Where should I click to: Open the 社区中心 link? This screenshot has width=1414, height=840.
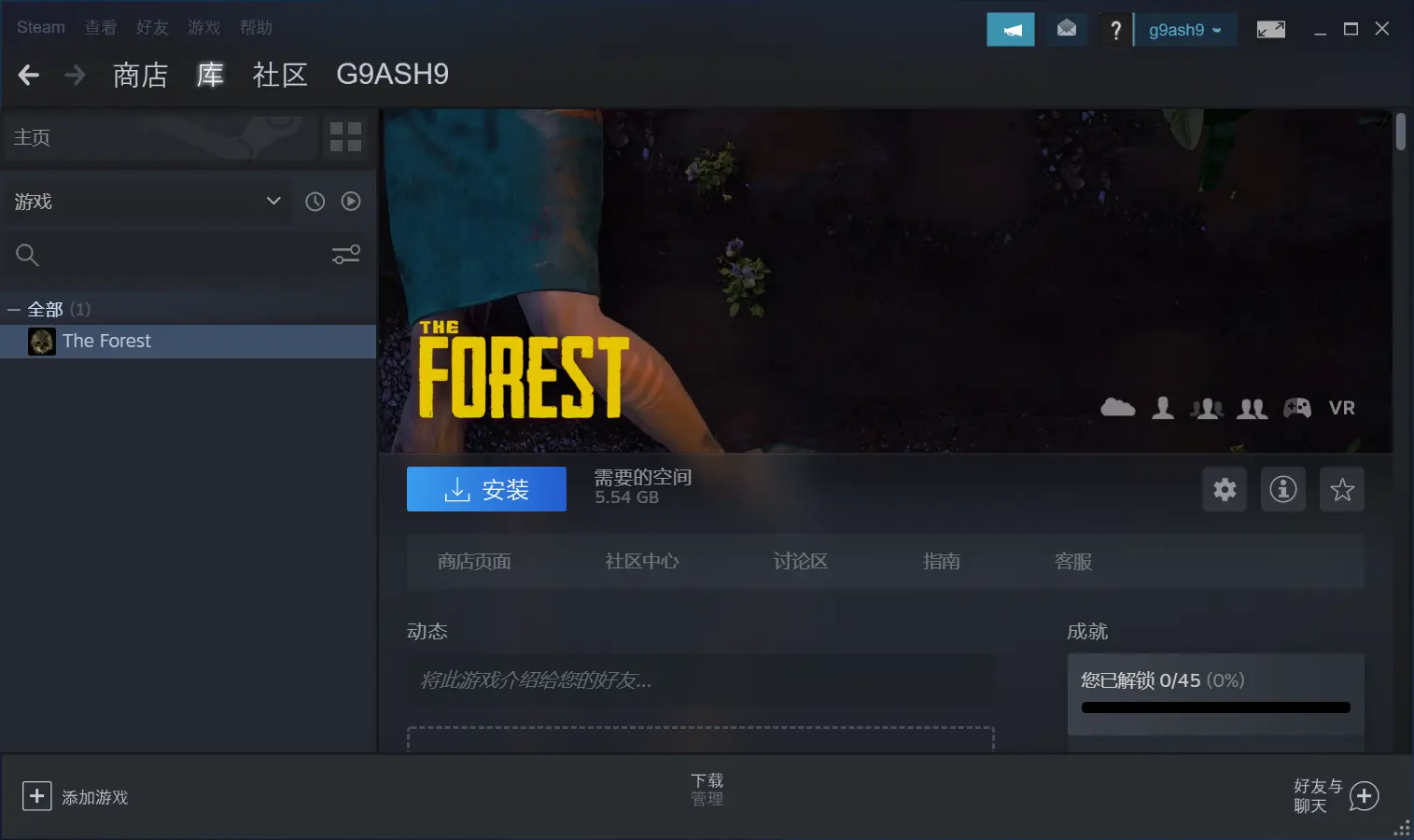642,562
